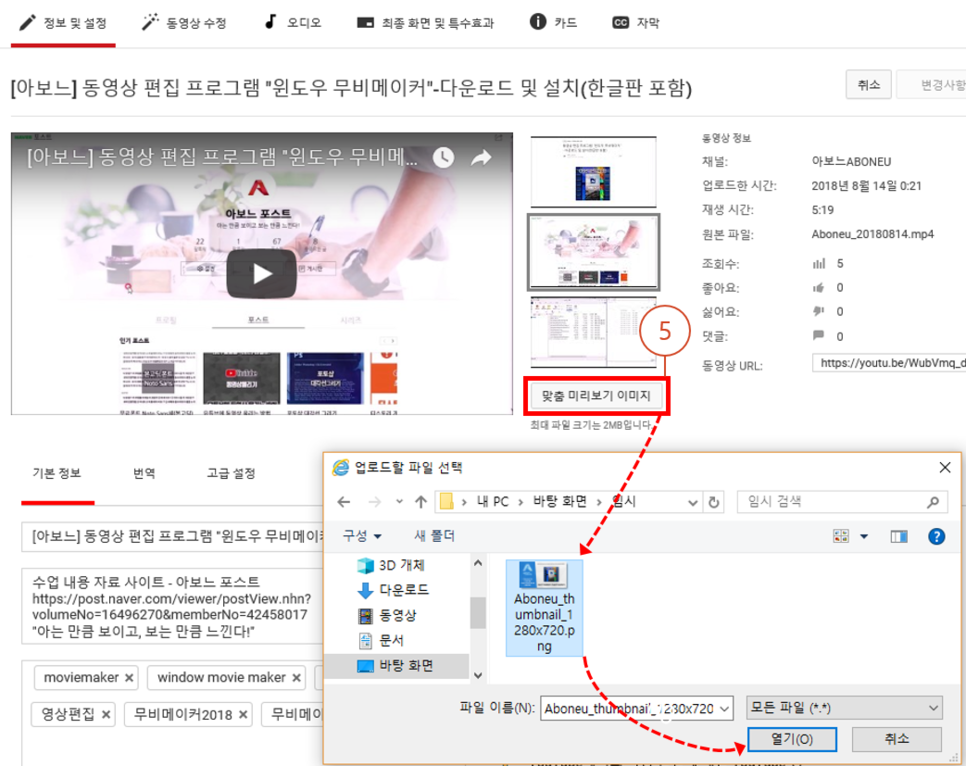Open the 오디오 tab

[x=293, y=23]
